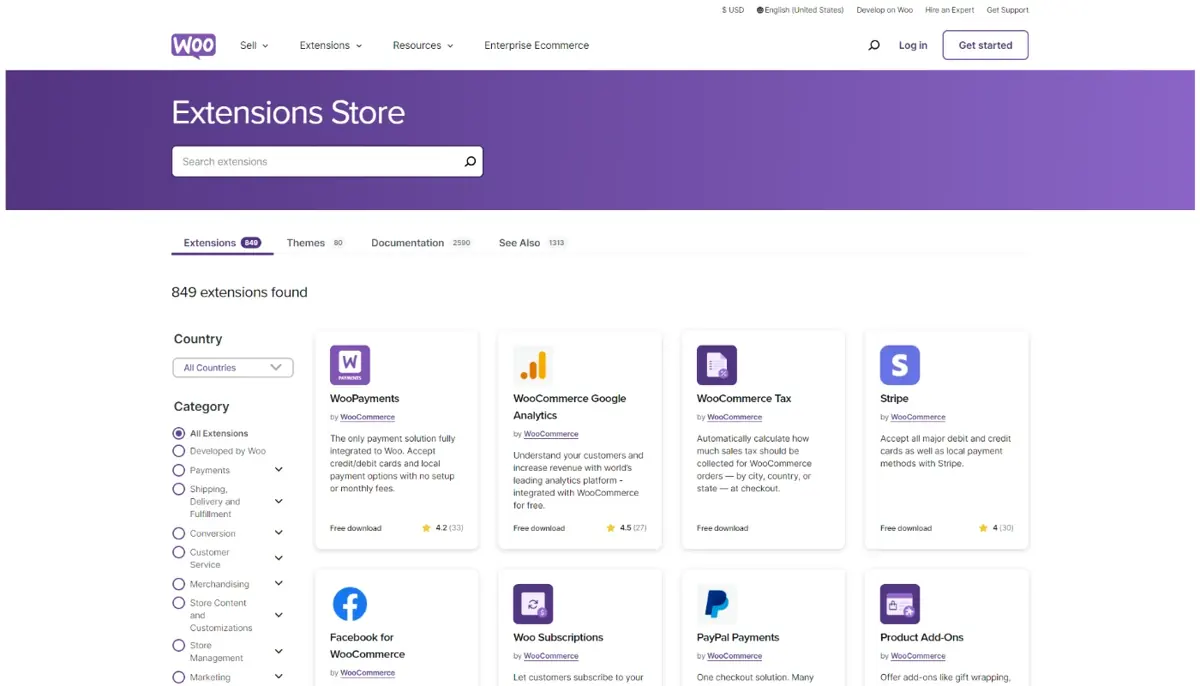Open the PayPal Payments logo
The height and width of the screenshot is (686, 1200).
click(x=717, y=604)
